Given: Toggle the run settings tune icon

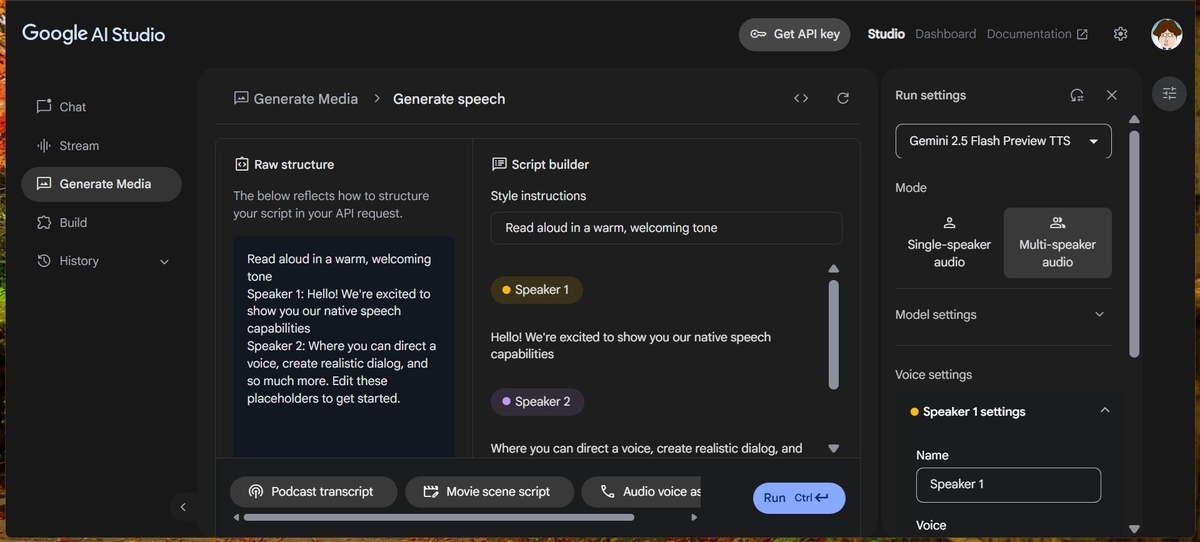Looking at the screenshot, I should click(1169, 93).
